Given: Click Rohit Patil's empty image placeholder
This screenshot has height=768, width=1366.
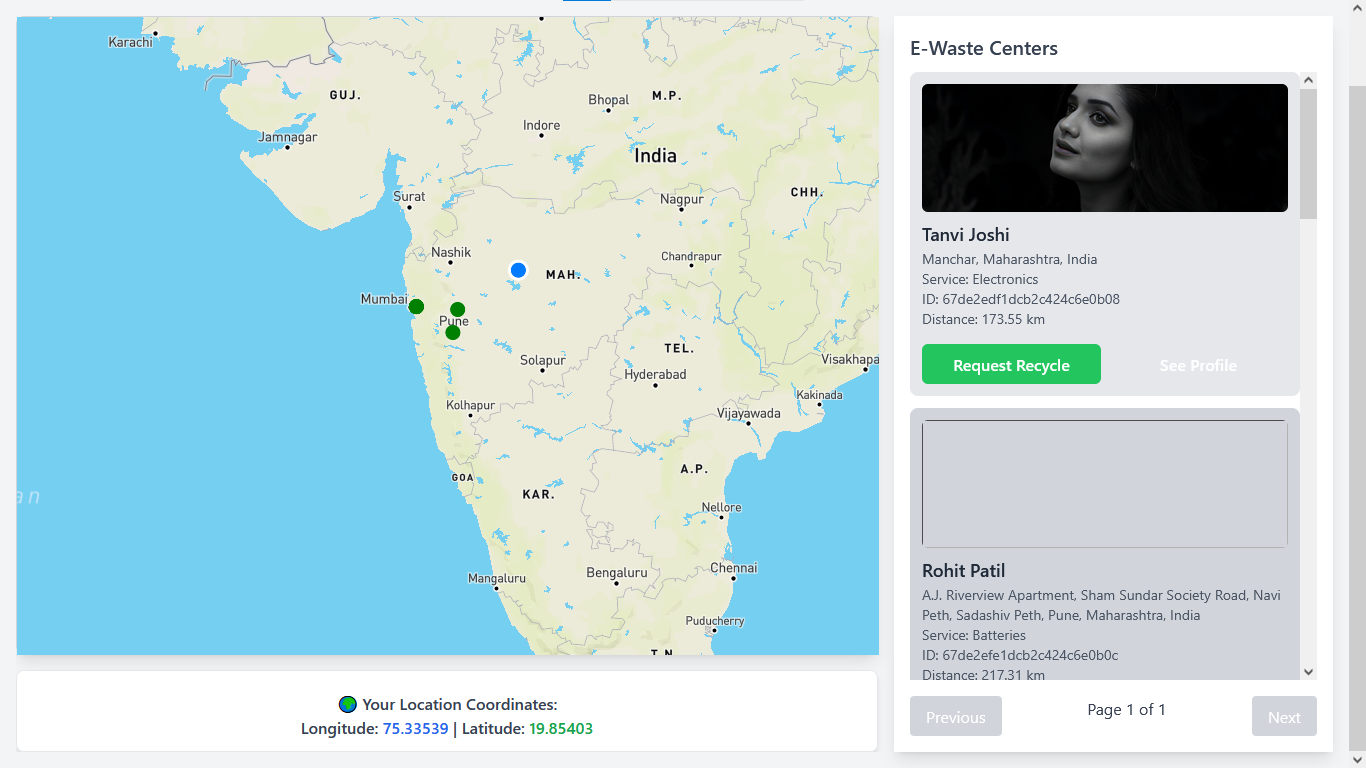Looking at the screenshot, I should 1104,483.
